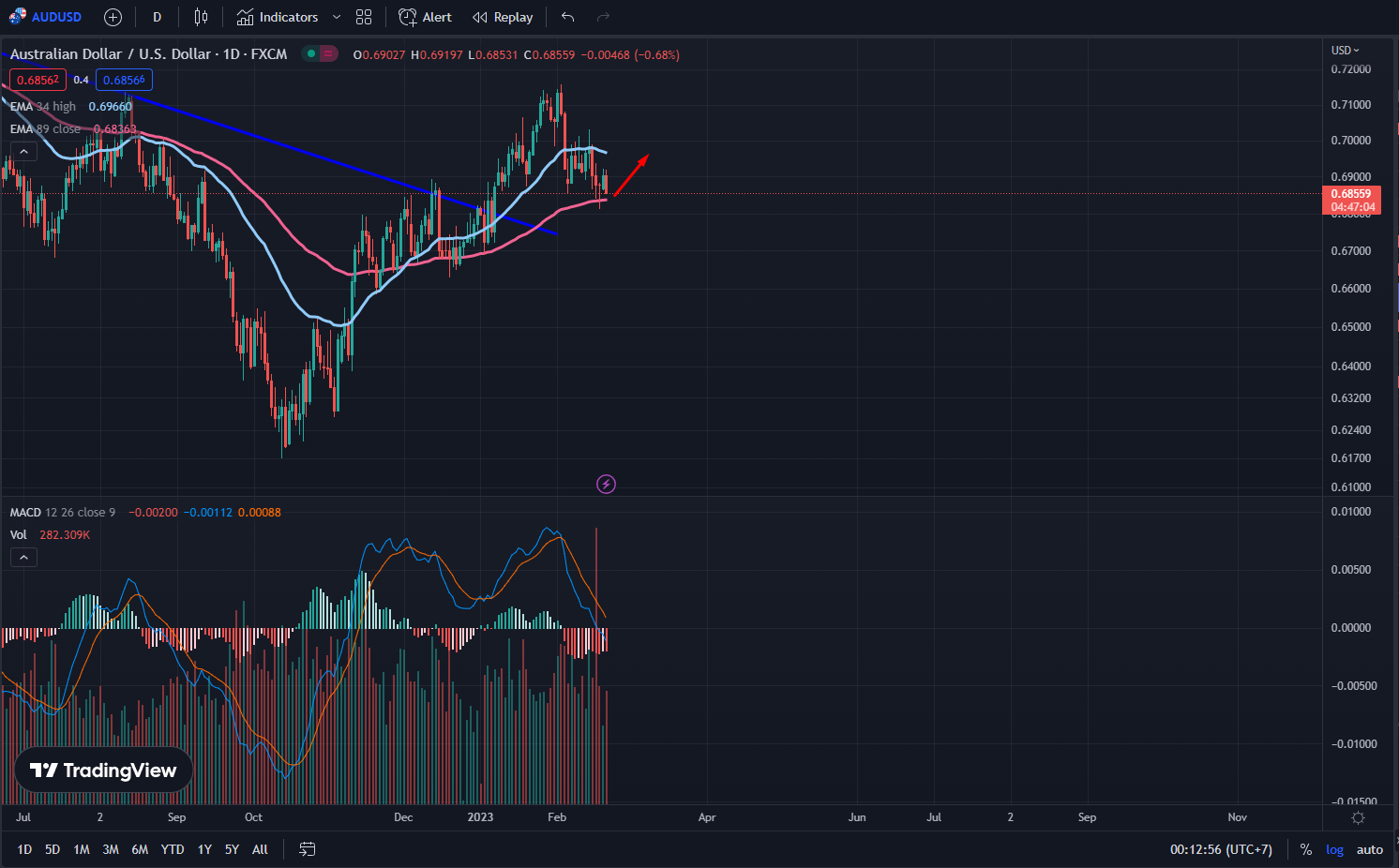1399x868 pixels.
Task: Click the blue buy price 0.68566 button
Action: point(124,80)
